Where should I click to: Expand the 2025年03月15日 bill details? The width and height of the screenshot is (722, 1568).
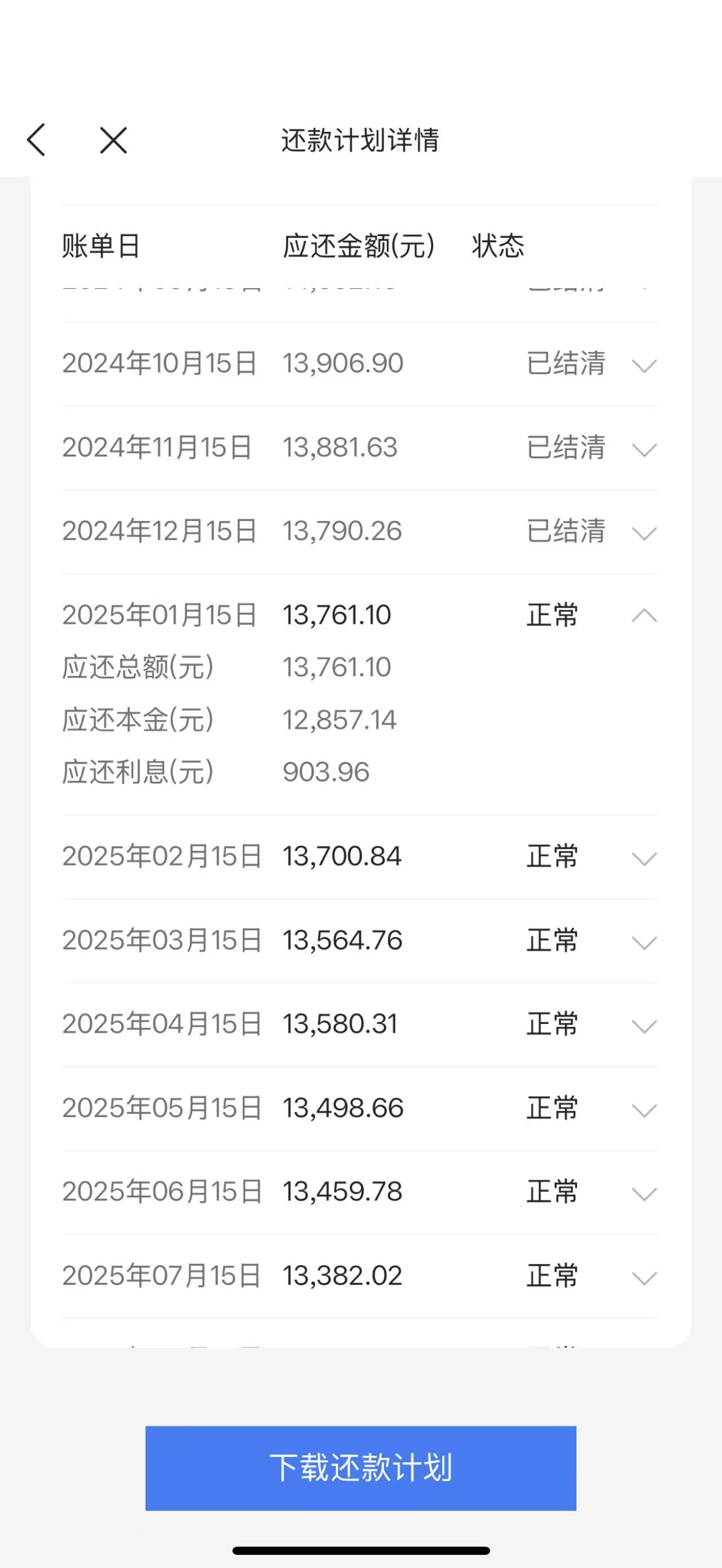click(644, 942)
